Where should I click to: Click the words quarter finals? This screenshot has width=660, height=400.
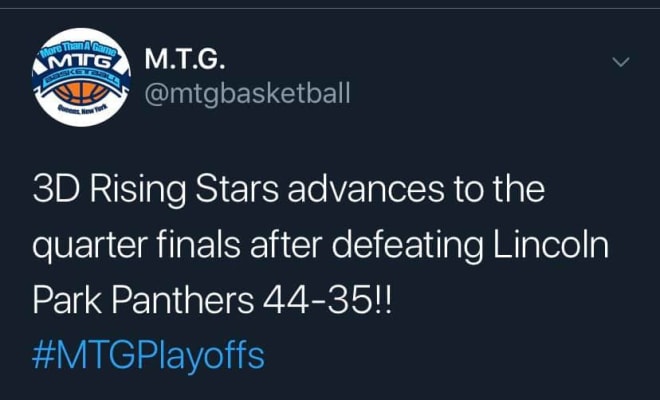point(136,246)
